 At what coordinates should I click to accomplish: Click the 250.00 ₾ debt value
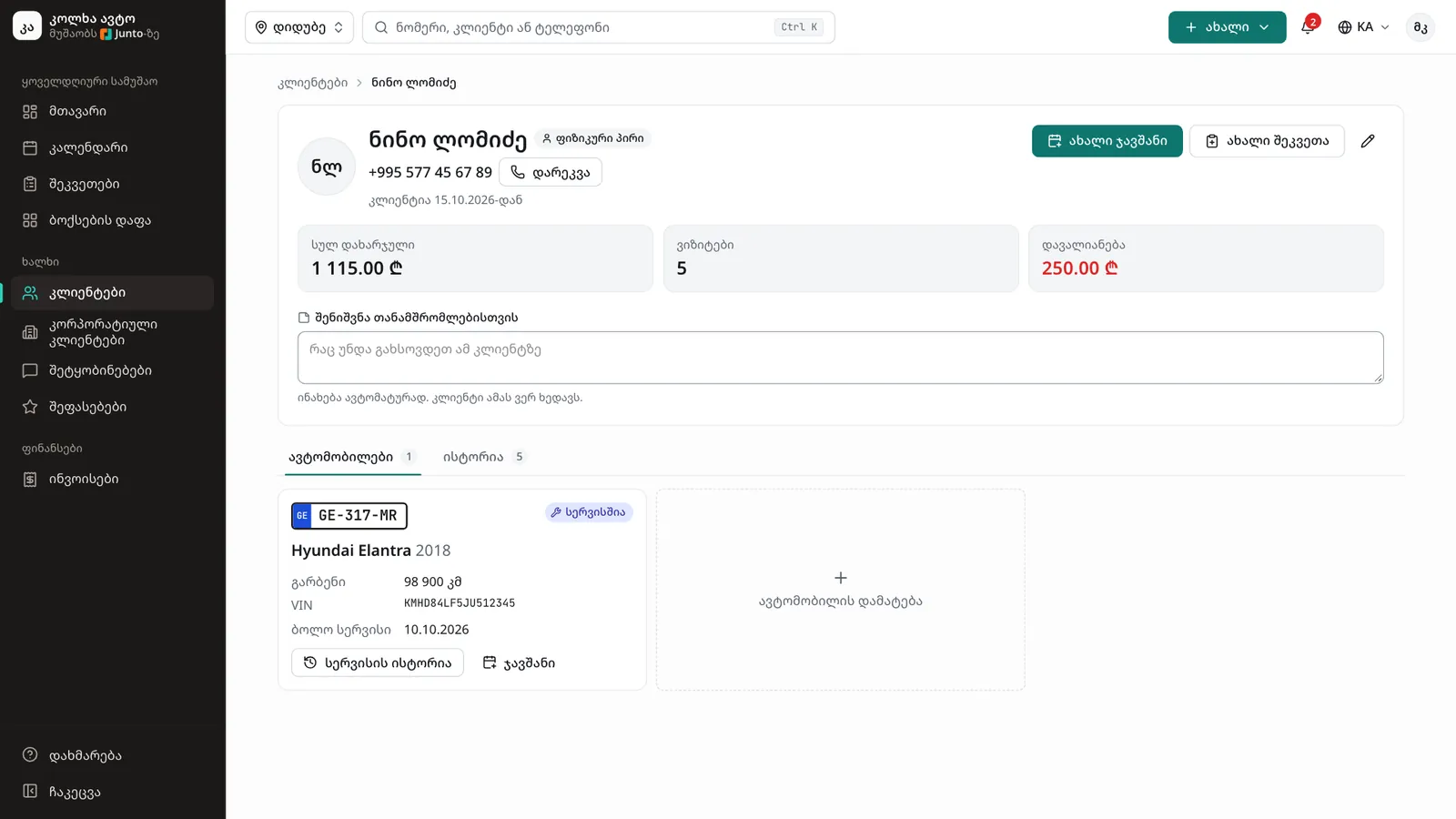click(x=1080, y=268)
